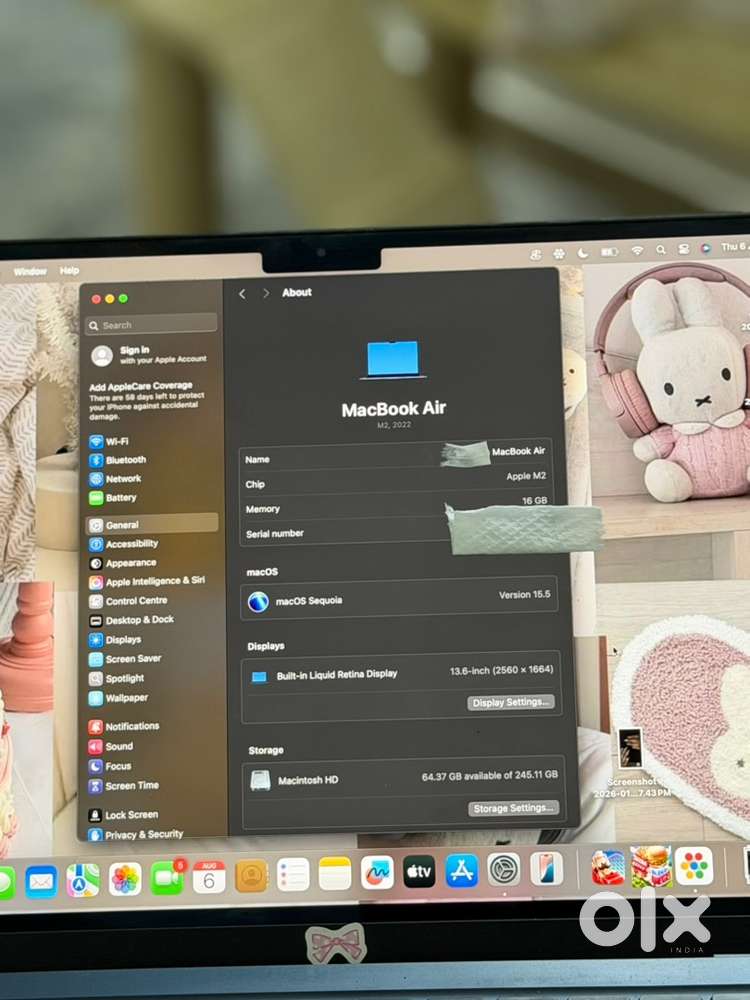
Task: Click the Focus moon icon in menu bar
Action: pyautogui.click(x=583, y=253)
